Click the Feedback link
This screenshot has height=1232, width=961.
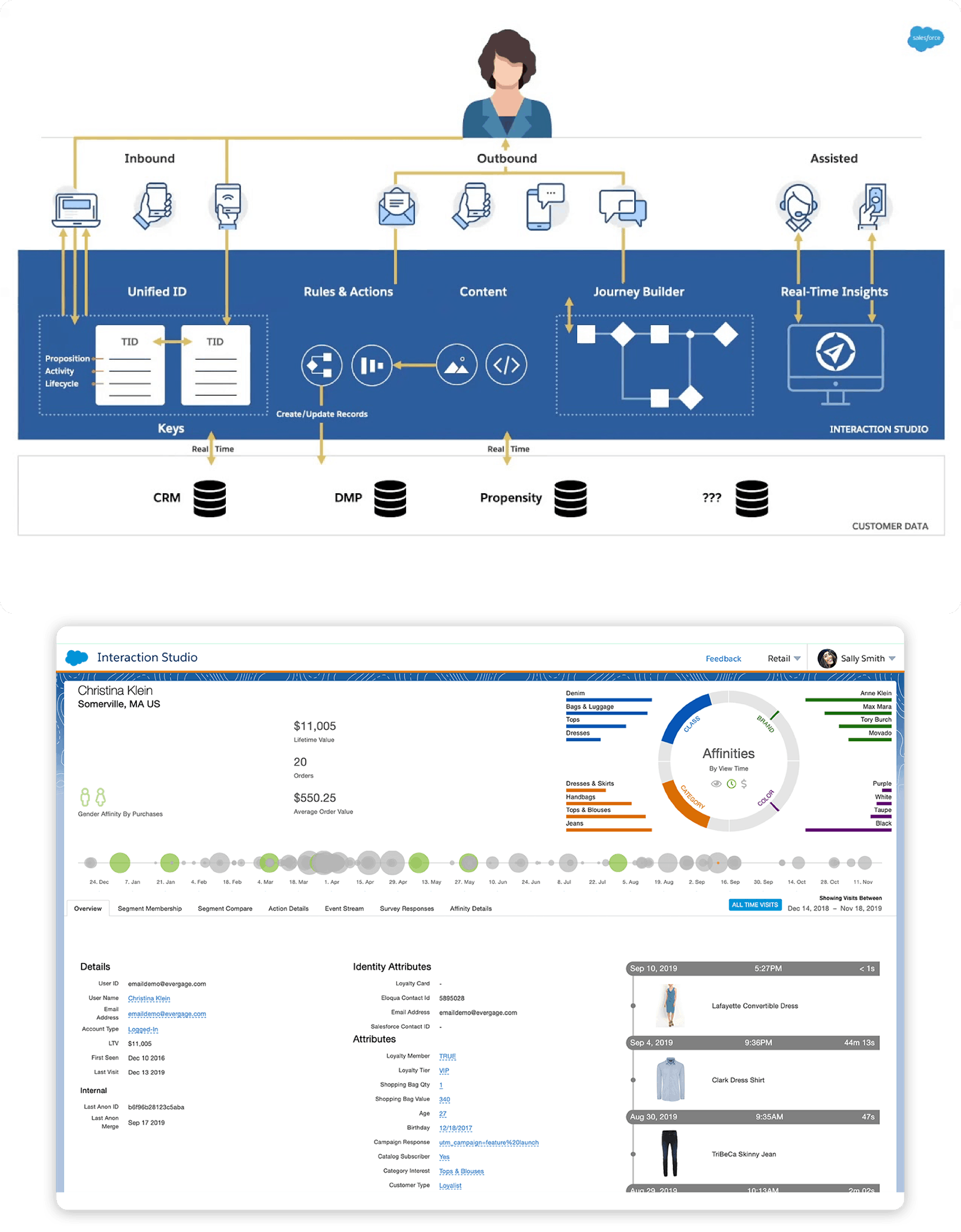pos(723,658)
